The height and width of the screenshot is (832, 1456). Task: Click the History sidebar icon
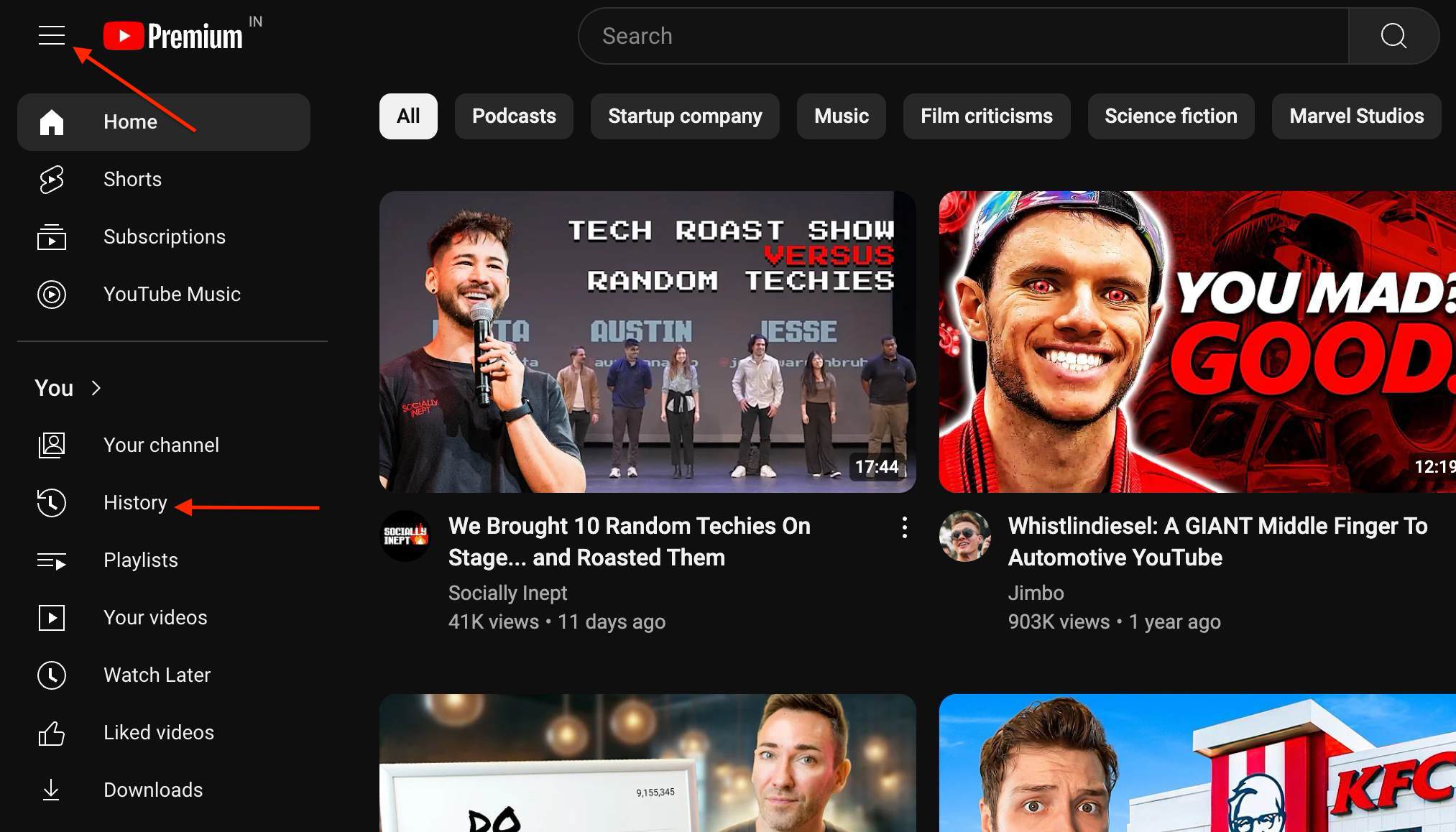point(51,502)
